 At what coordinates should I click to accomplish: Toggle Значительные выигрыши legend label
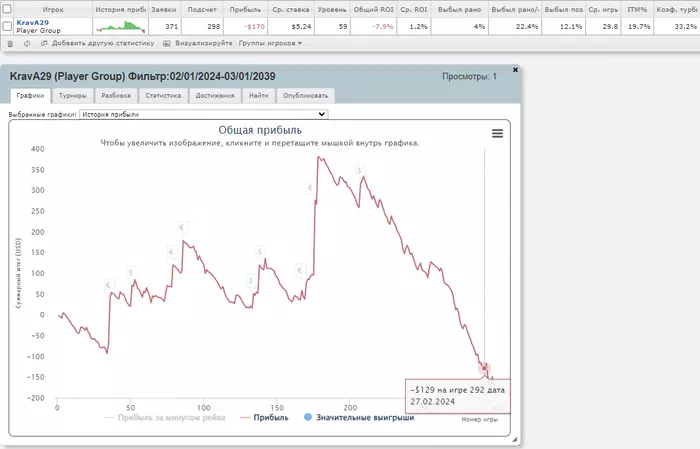tap(365, 418)
